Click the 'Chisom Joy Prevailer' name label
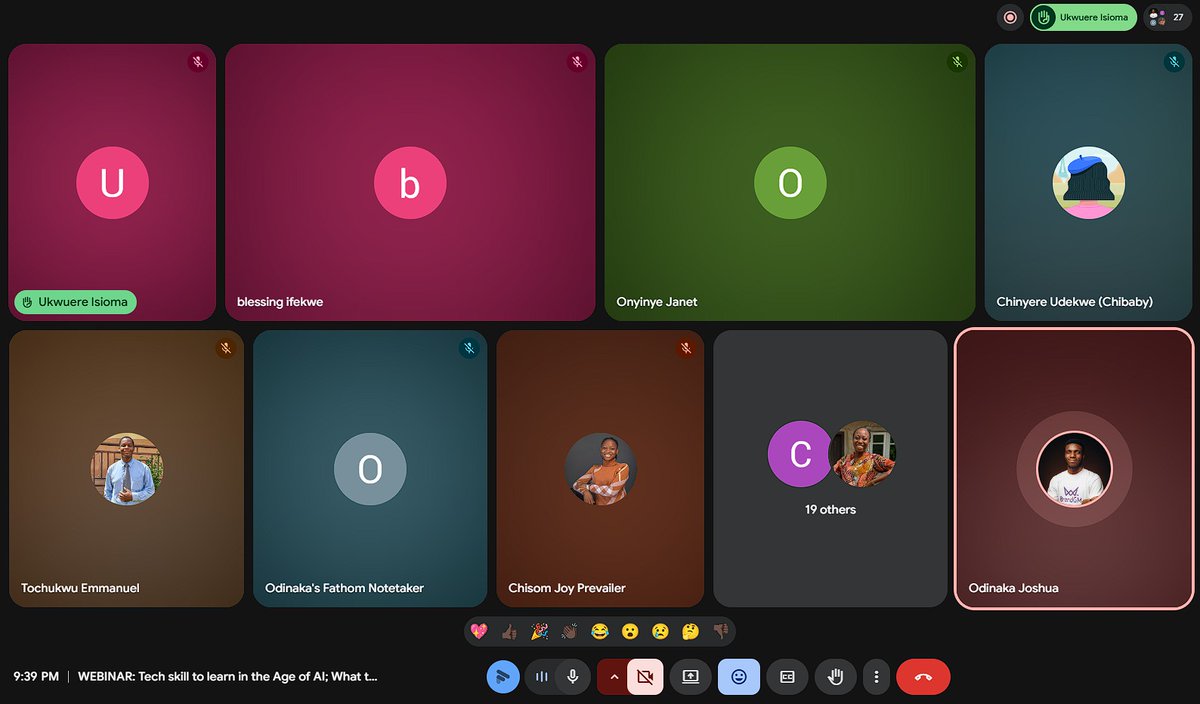The width and height of the screenshot is (1200, 704). [x=567, y=588]
